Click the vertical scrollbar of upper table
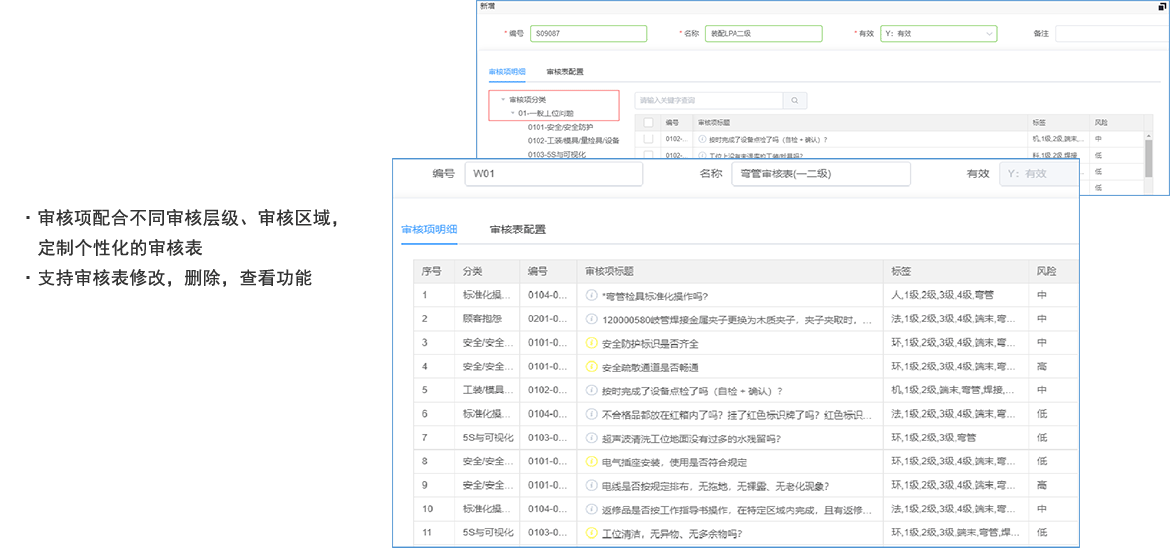Viewport: 1170px width, 548px height. coord(1149,156)
